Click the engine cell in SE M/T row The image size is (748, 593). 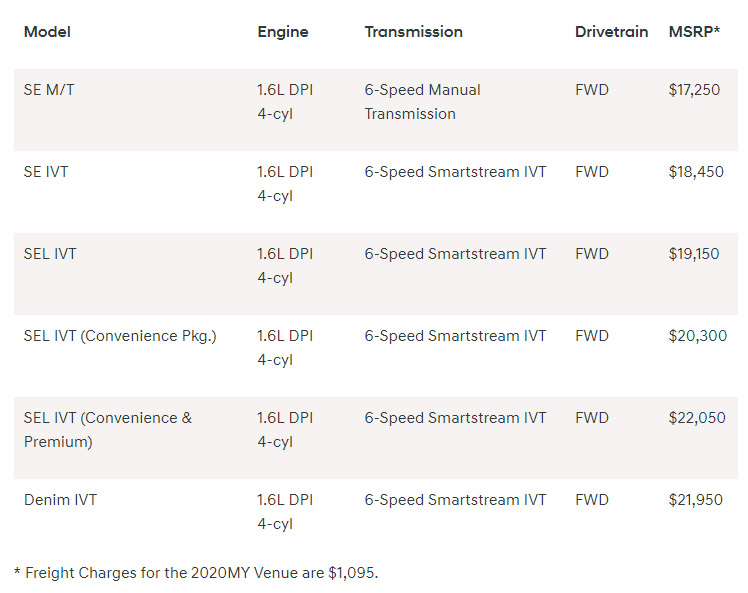coord(285,101)
